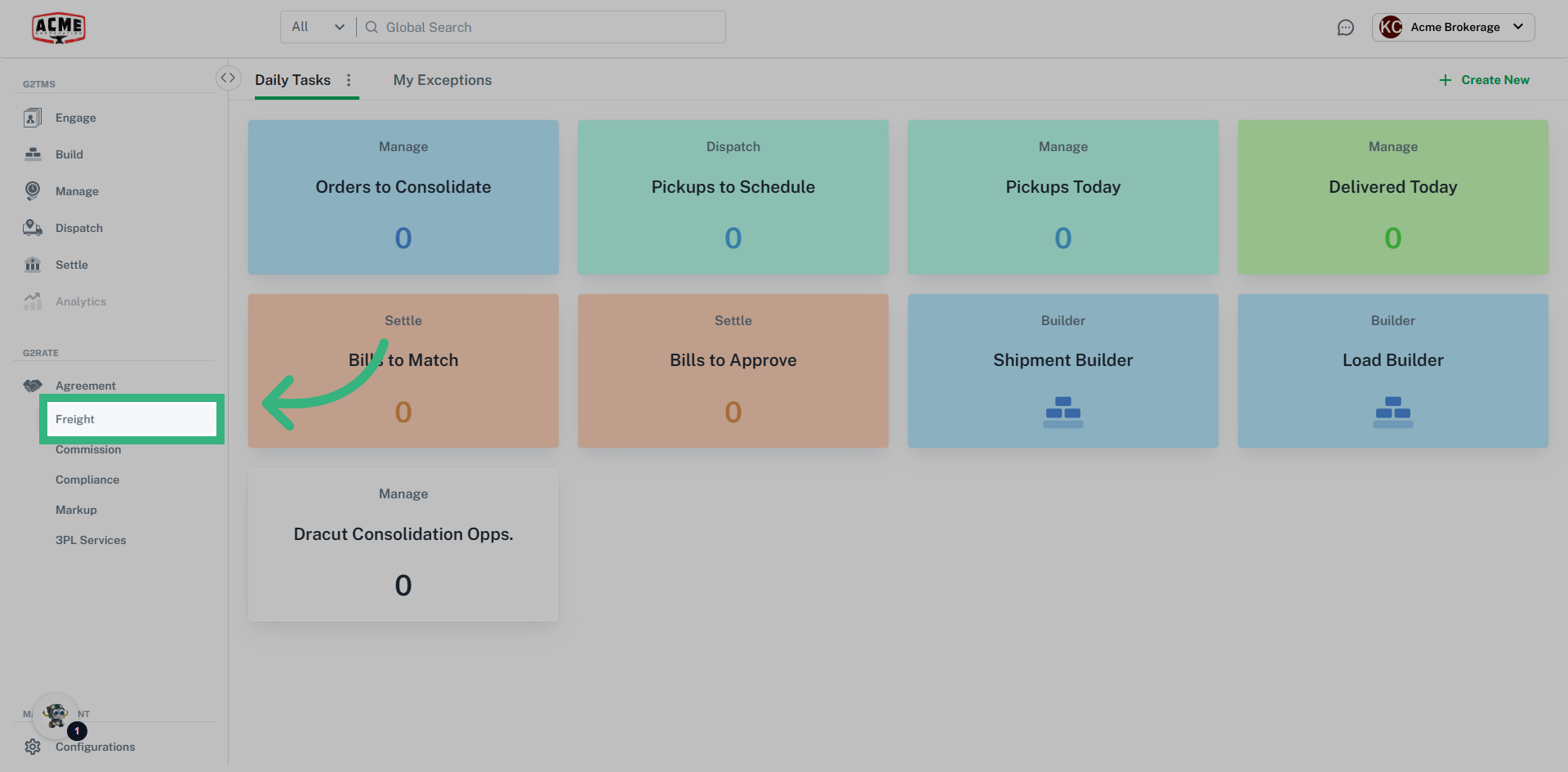Switch to My Exceptions tab
This screenshot has height=772, width=1568.
pos(442,80)
